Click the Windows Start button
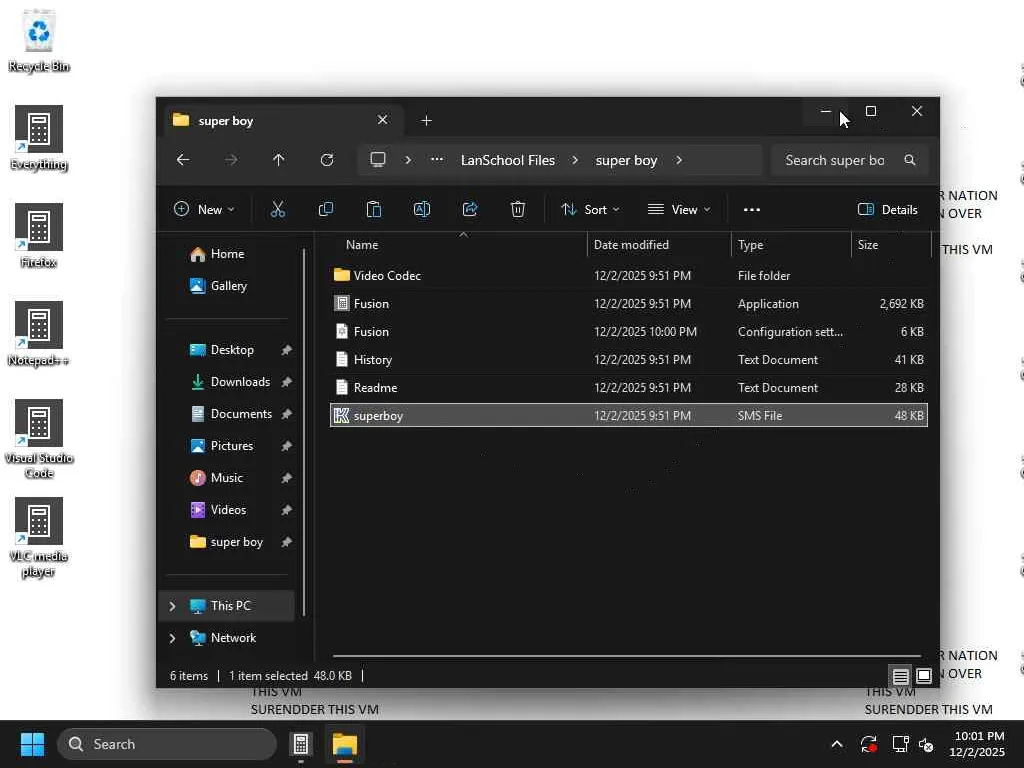 coord(32,744)
